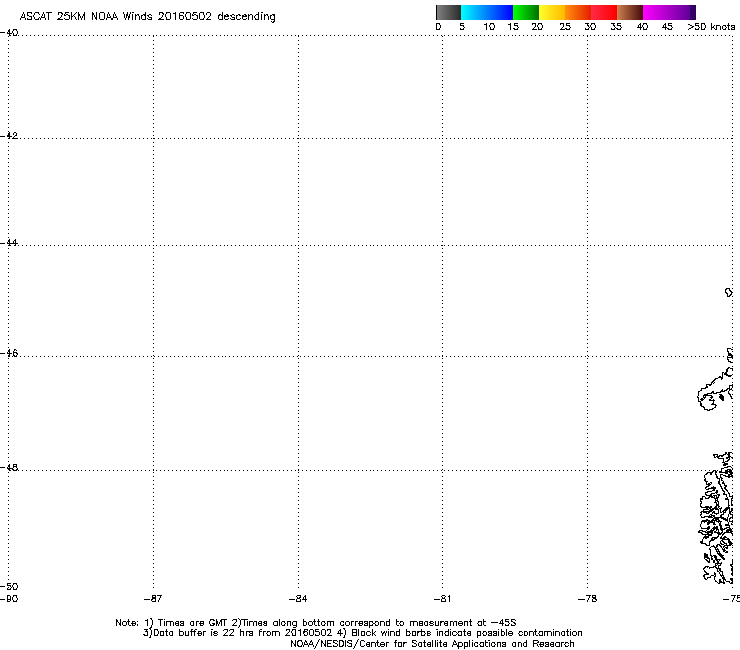Click the "-44" latitude axis label

(x=9, y=243)
